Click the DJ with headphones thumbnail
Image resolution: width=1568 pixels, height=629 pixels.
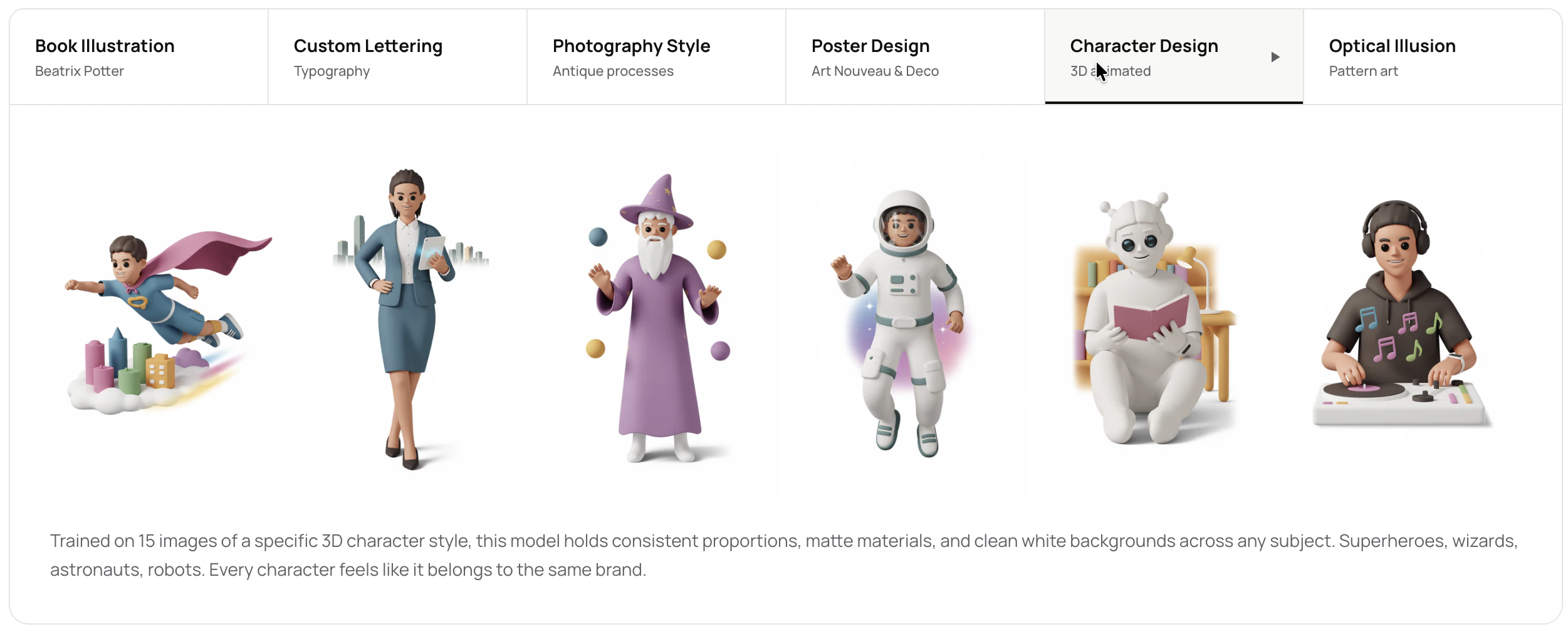(1398, 313)
